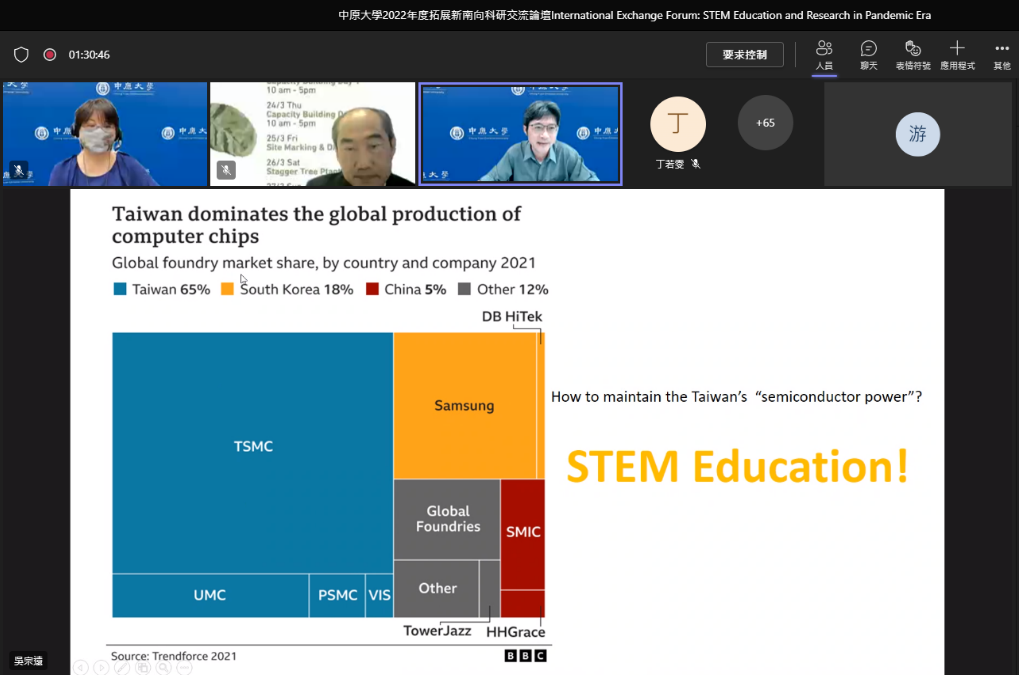This screenshot has width=1019, height=675.
Task: Open the Reactions (表情符號) menu
Action: pyautogui.click(x=913, y=55)
